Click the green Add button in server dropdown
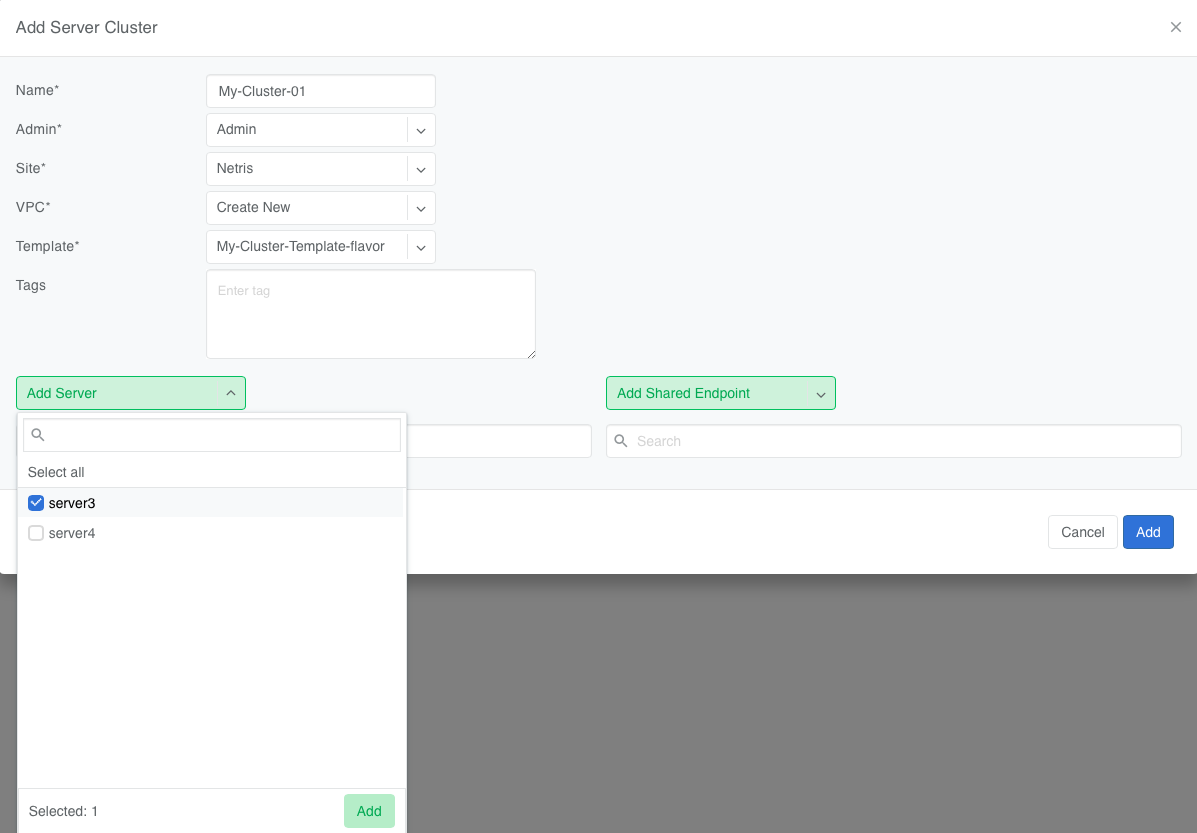1197x833 pixels. tap(369, 811)
